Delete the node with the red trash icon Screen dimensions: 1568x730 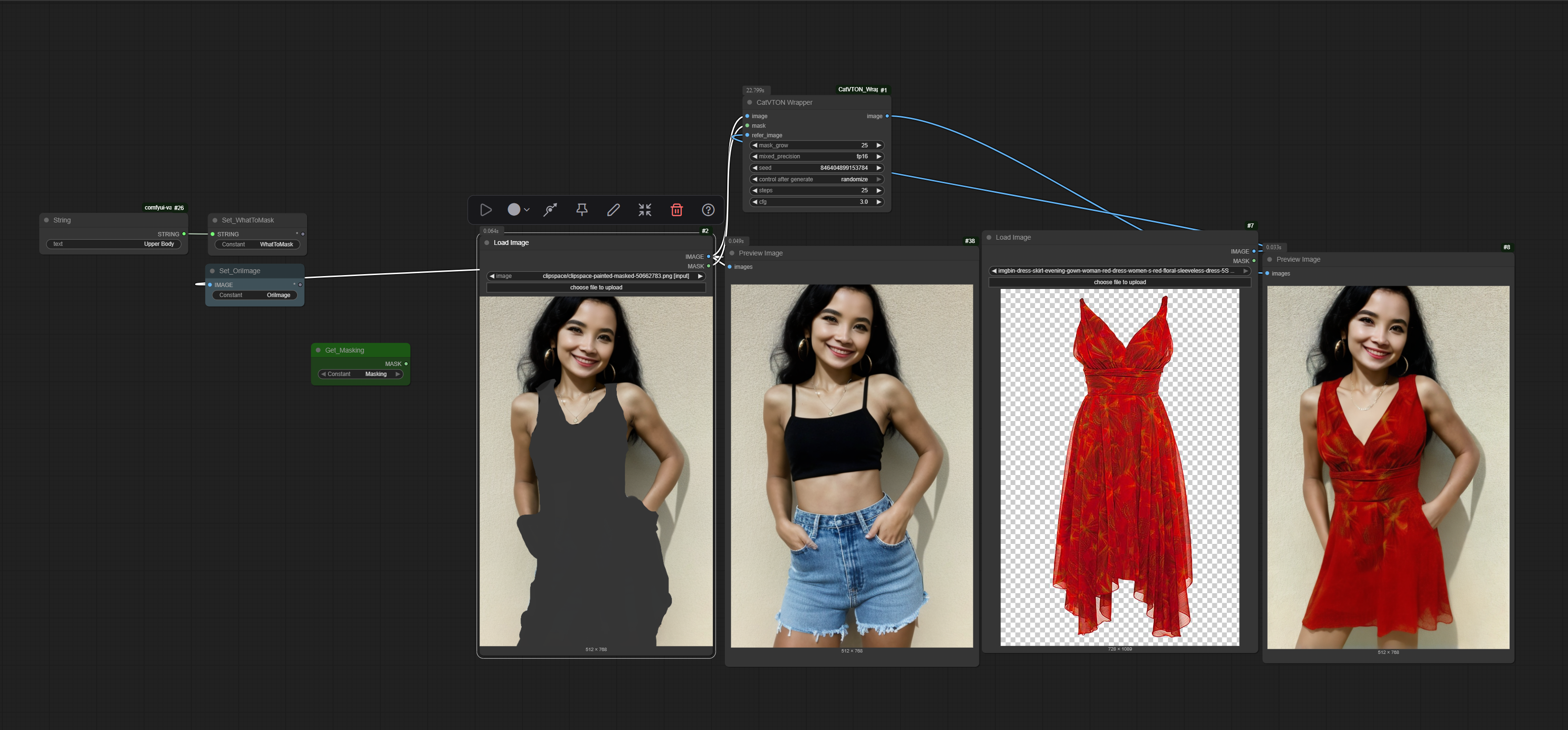click(x=676, y=210)
